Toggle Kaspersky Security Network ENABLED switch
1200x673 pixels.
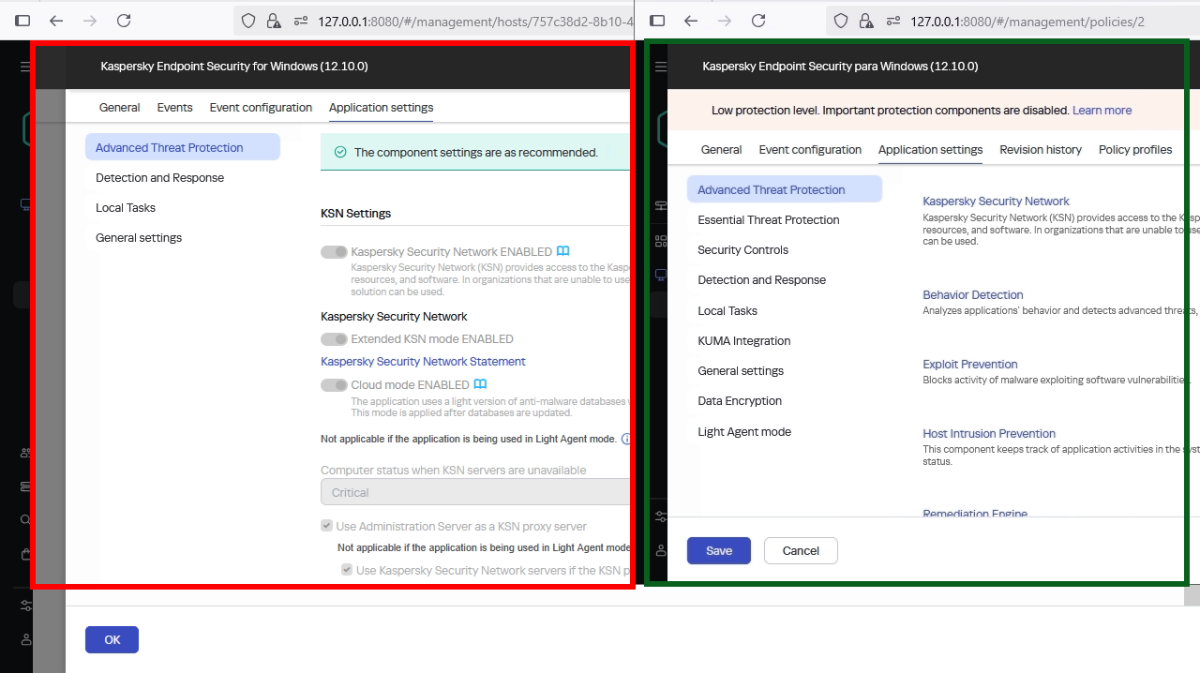334,252
